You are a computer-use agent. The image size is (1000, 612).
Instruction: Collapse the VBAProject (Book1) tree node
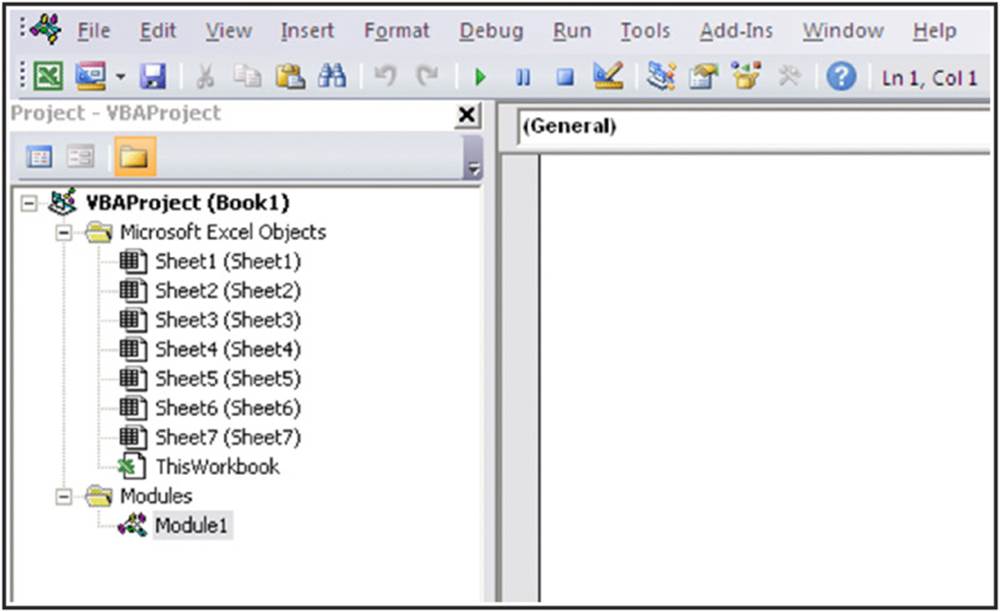pyautogui.click(x=29, y=203)
